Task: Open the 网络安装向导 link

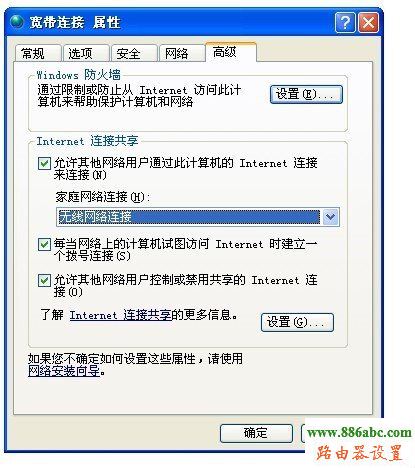Action: tap(64, 371)
